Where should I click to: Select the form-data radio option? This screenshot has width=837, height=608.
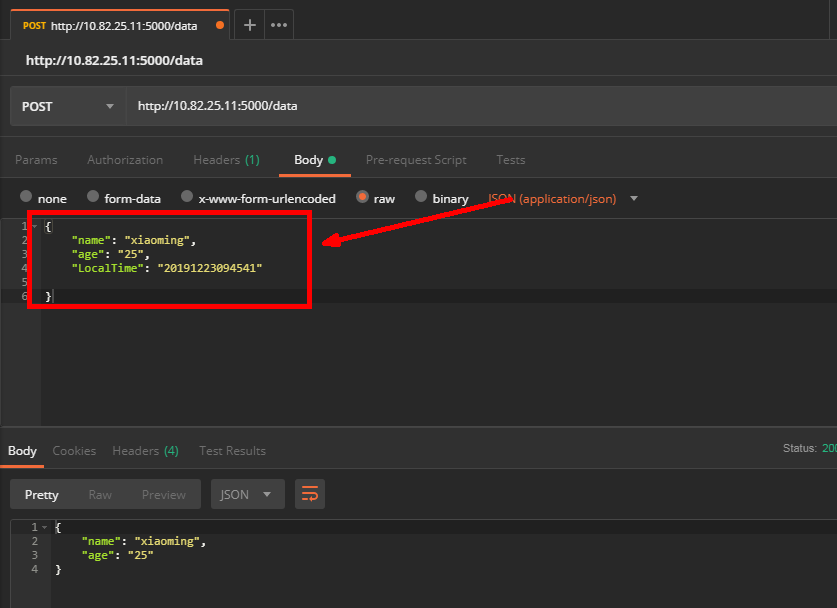tap(93, 196)
